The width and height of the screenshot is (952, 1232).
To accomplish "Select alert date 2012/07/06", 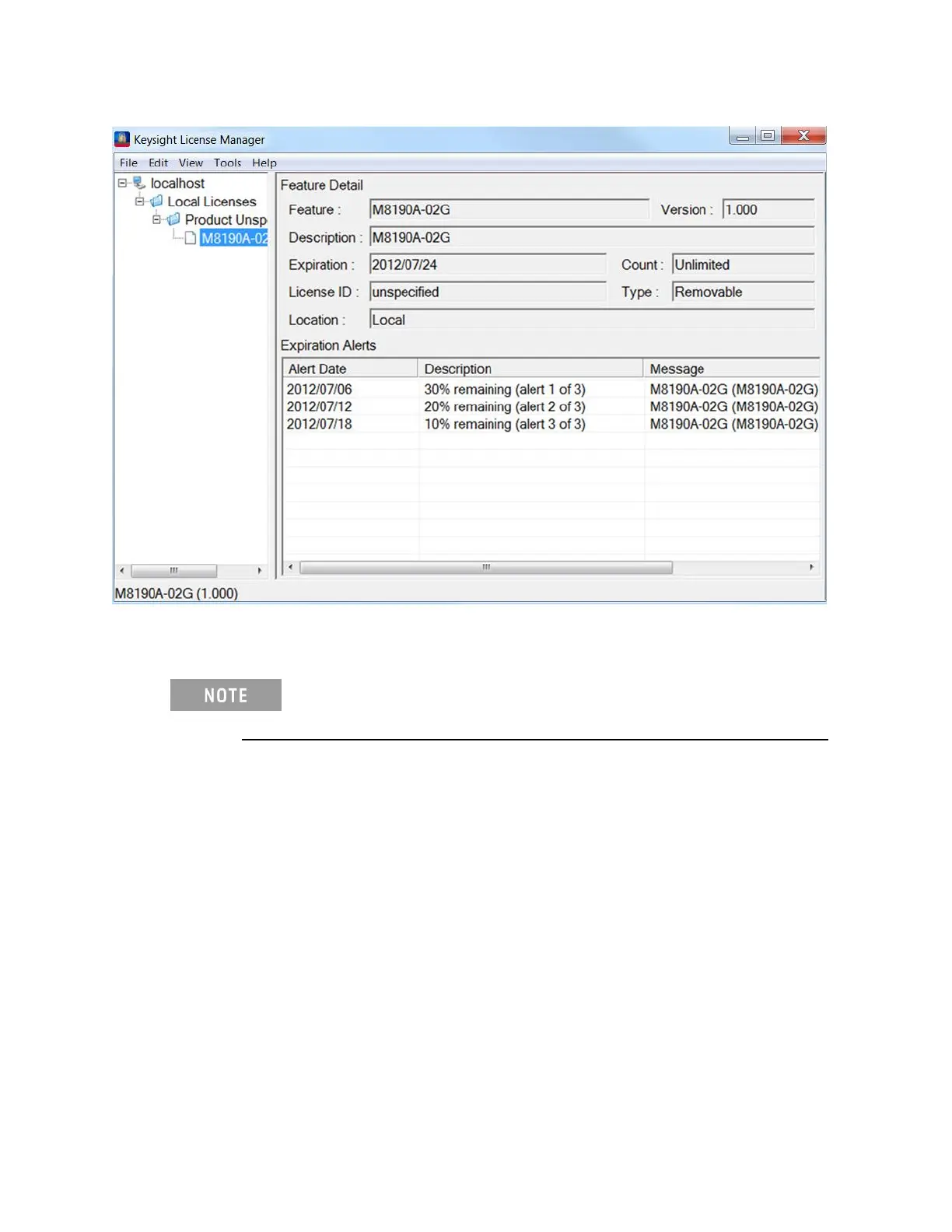I will click(319, 389).
